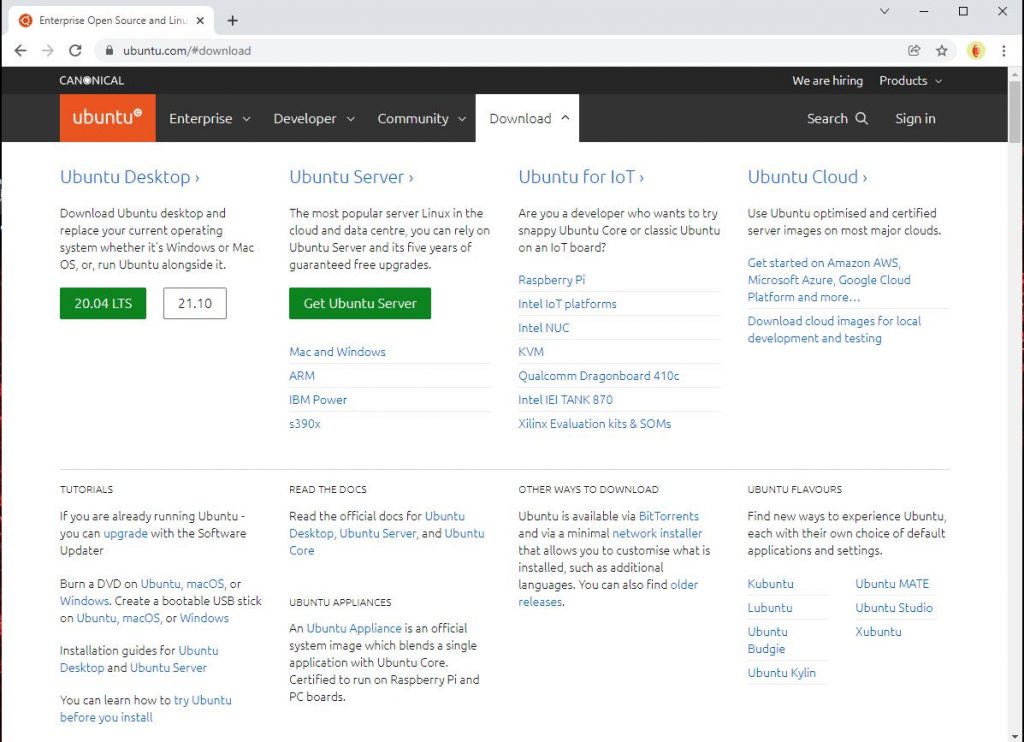1024x742 pixels.
Task: Open the browser profile avatar
Action: 976,50
